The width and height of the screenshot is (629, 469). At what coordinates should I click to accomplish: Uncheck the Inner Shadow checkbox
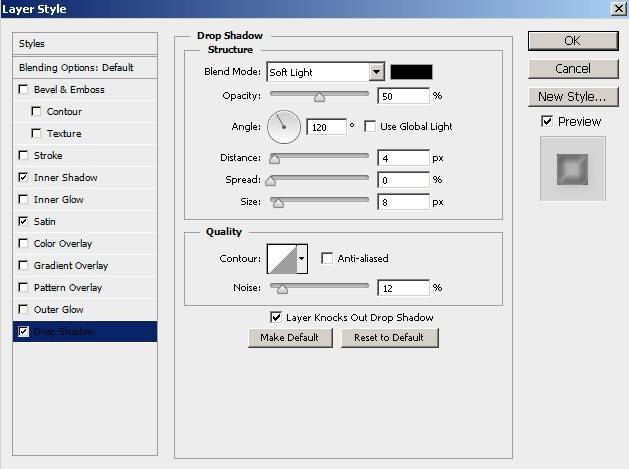[23, 177]
